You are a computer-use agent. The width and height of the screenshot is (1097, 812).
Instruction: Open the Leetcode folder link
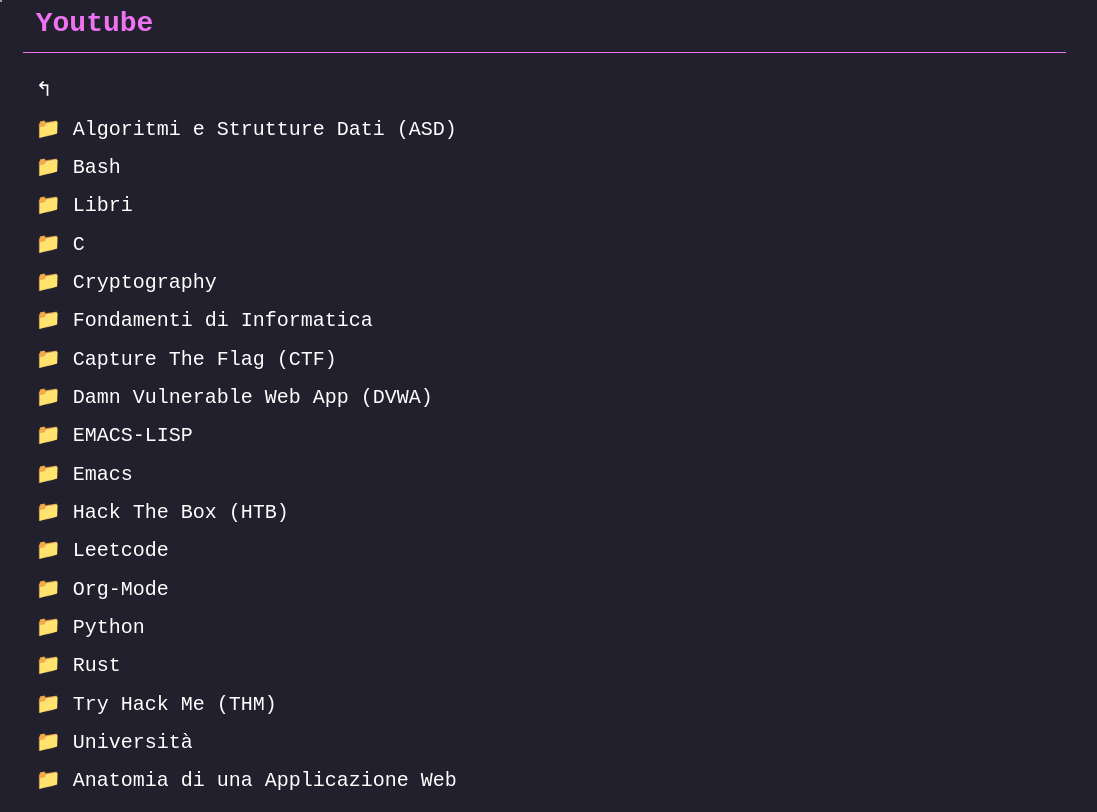coord(120,550)
